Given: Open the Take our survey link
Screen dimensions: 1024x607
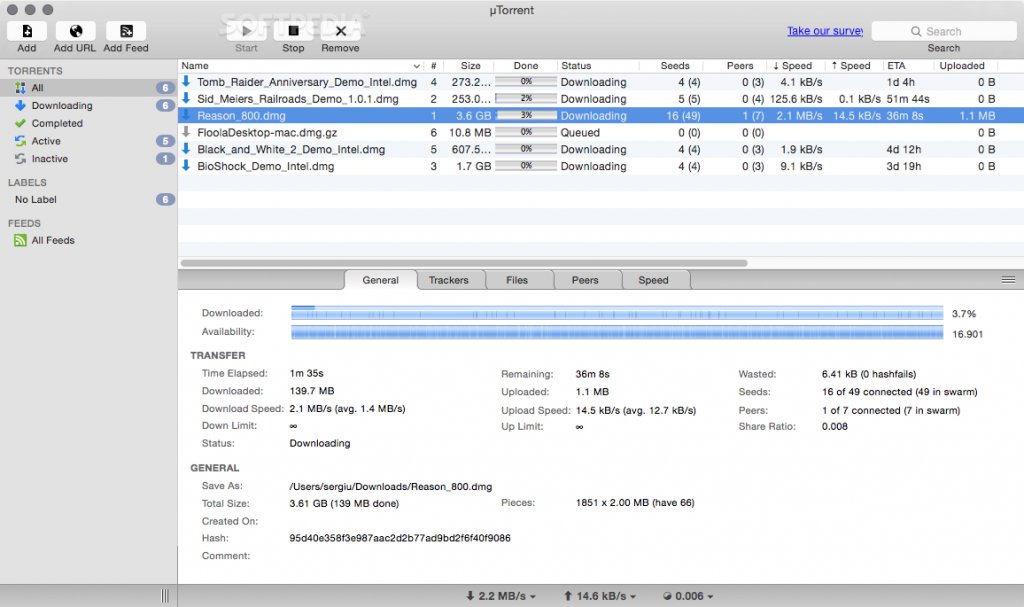Looking at the screenshot, I should coord(825,31).
